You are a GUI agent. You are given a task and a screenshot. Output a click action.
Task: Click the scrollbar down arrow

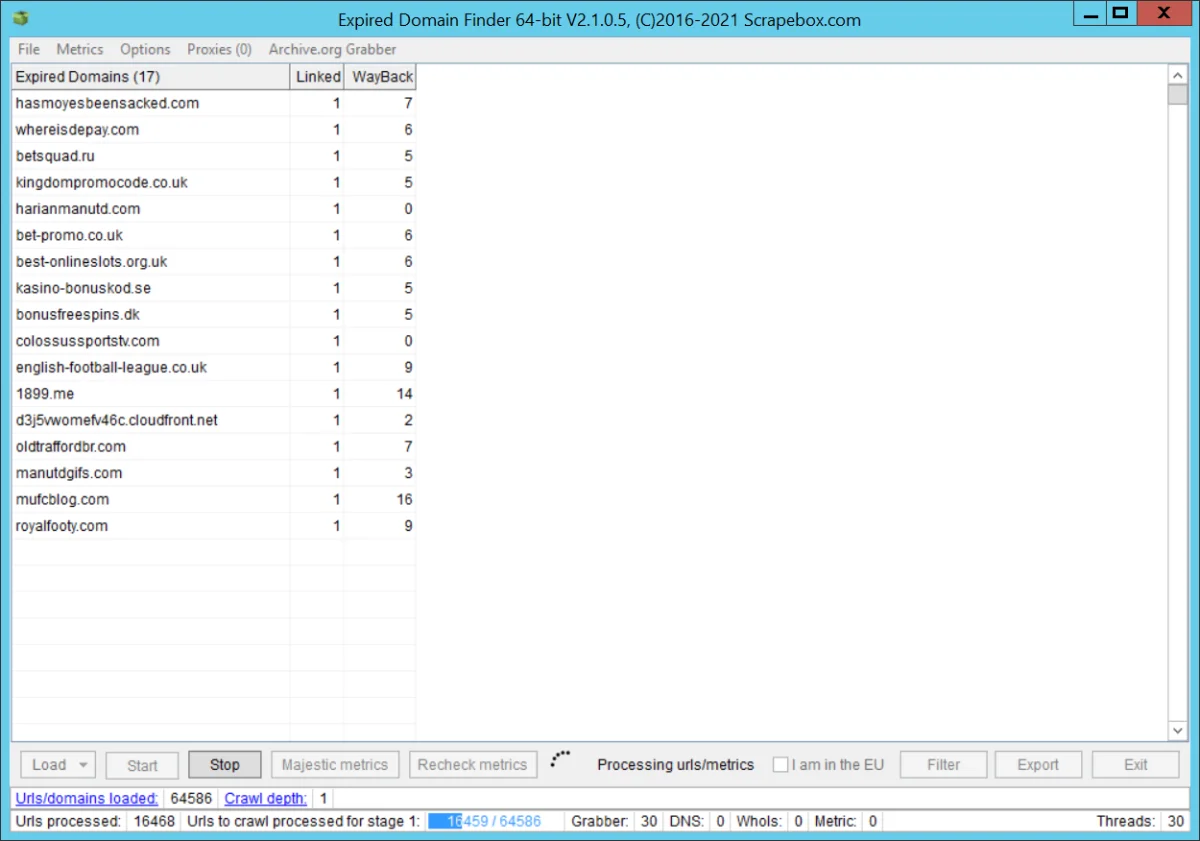[x=1177, y=731]
